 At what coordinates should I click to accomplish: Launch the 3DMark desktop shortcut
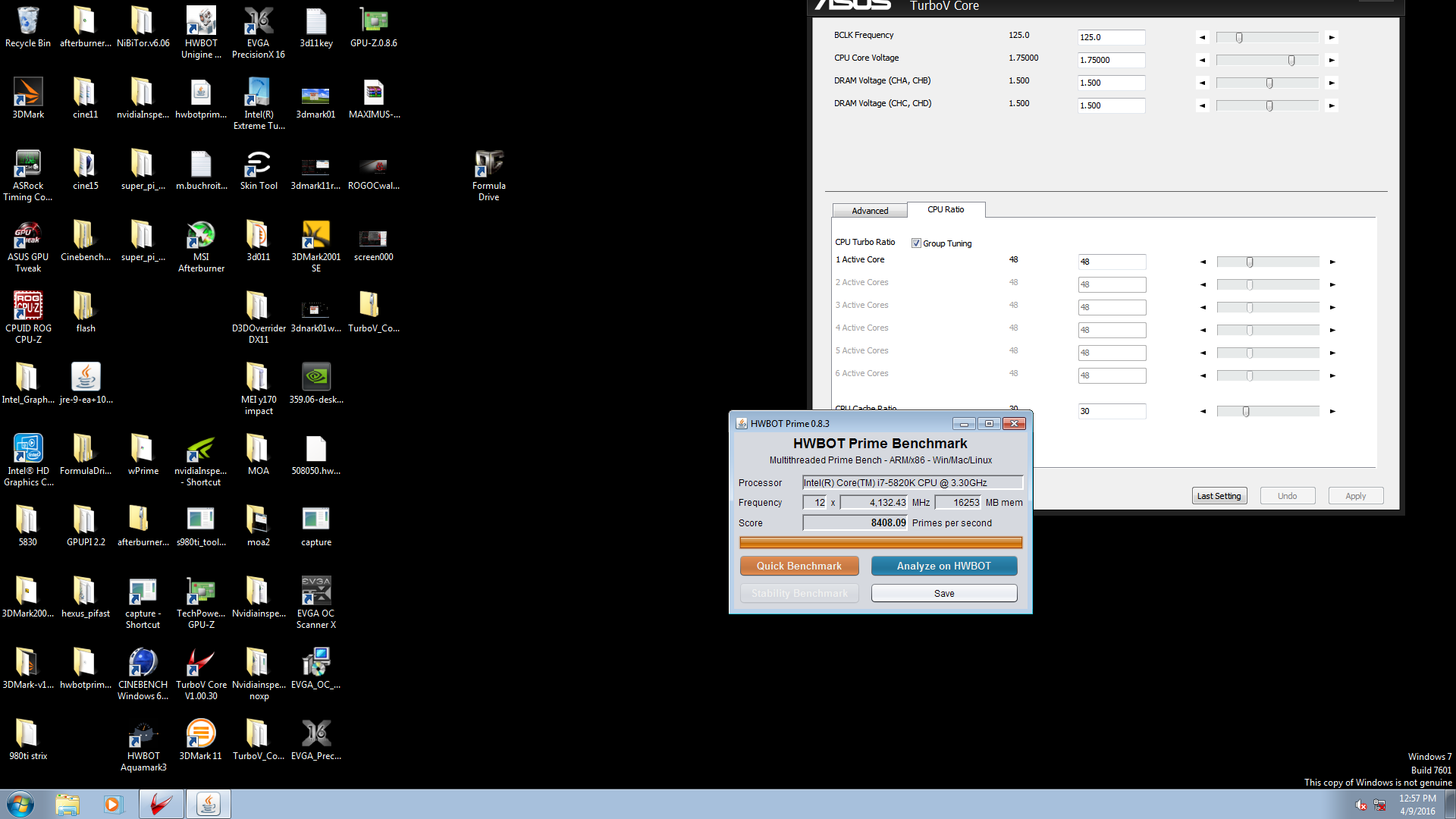(28, 99)
